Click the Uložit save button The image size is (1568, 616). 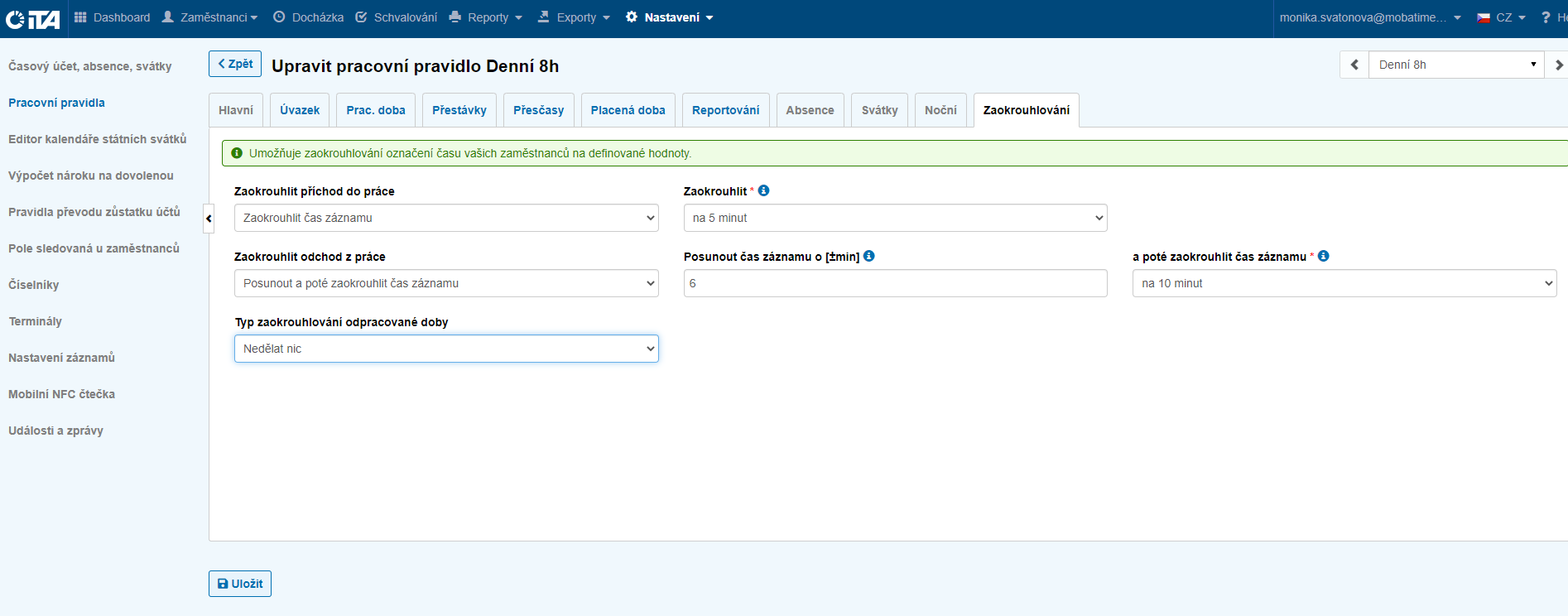(x=240, y=584)
